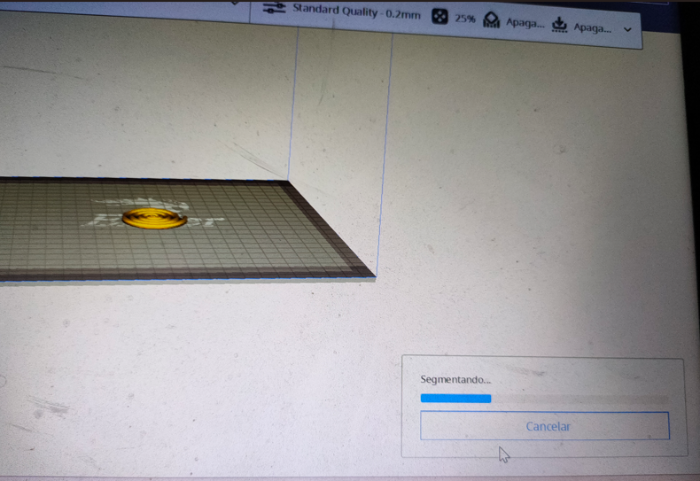Select the yellow model on the build plate
The image size is (700, 481).
pyautogui.click(x=154, y=217)
